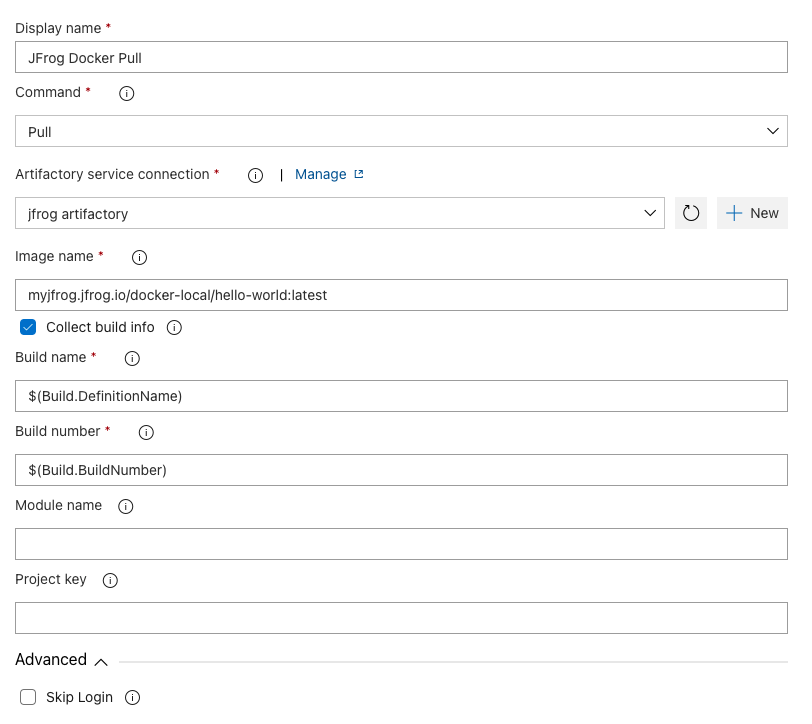The width and height of the screenshot is (812, 724).
Task: Click the Project key info icon
Action: pyautogui.click(x=110, y=580)
